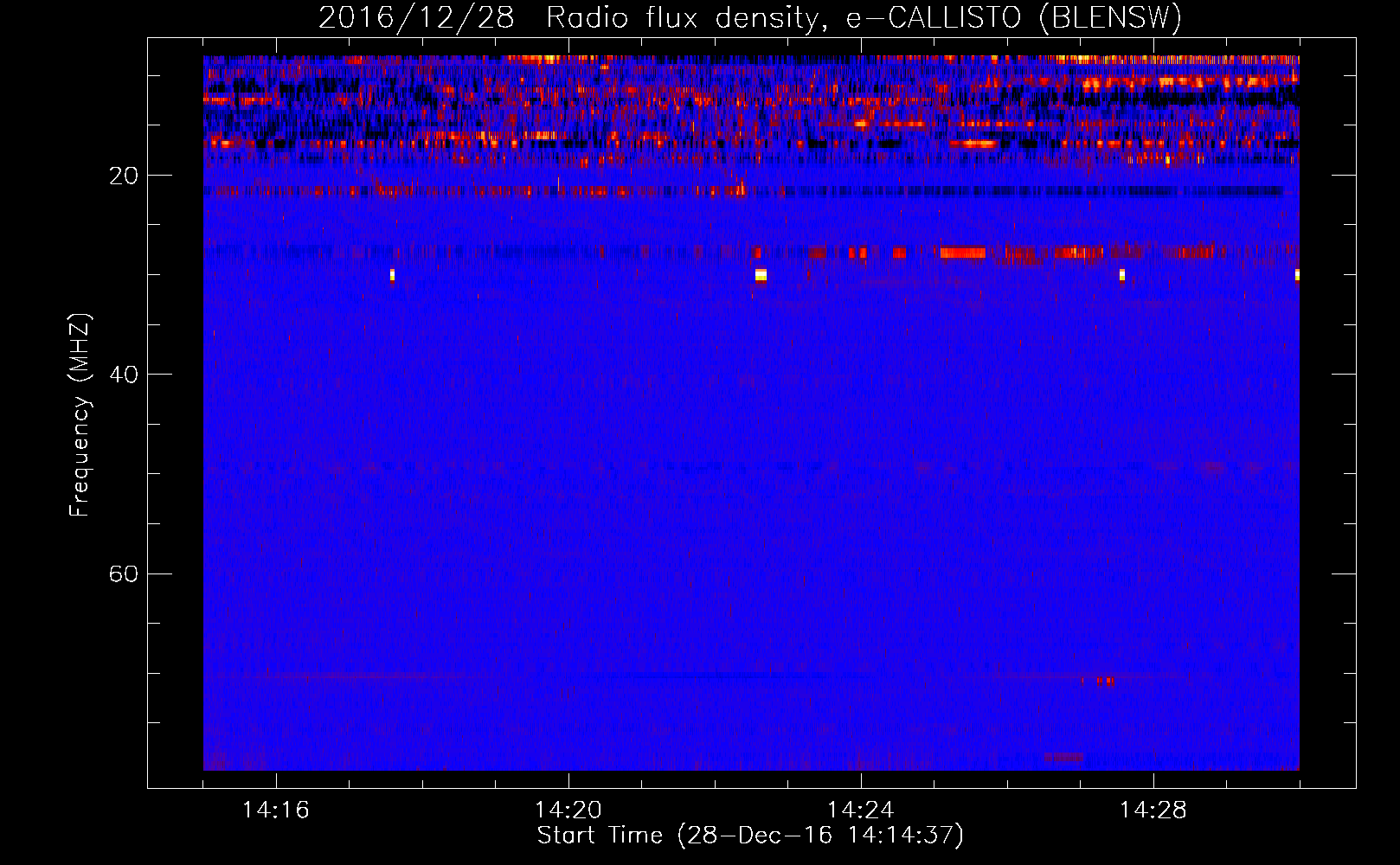
Task: Click the 40 MHz frequency tick label
Action: click(x=124, y=375)
